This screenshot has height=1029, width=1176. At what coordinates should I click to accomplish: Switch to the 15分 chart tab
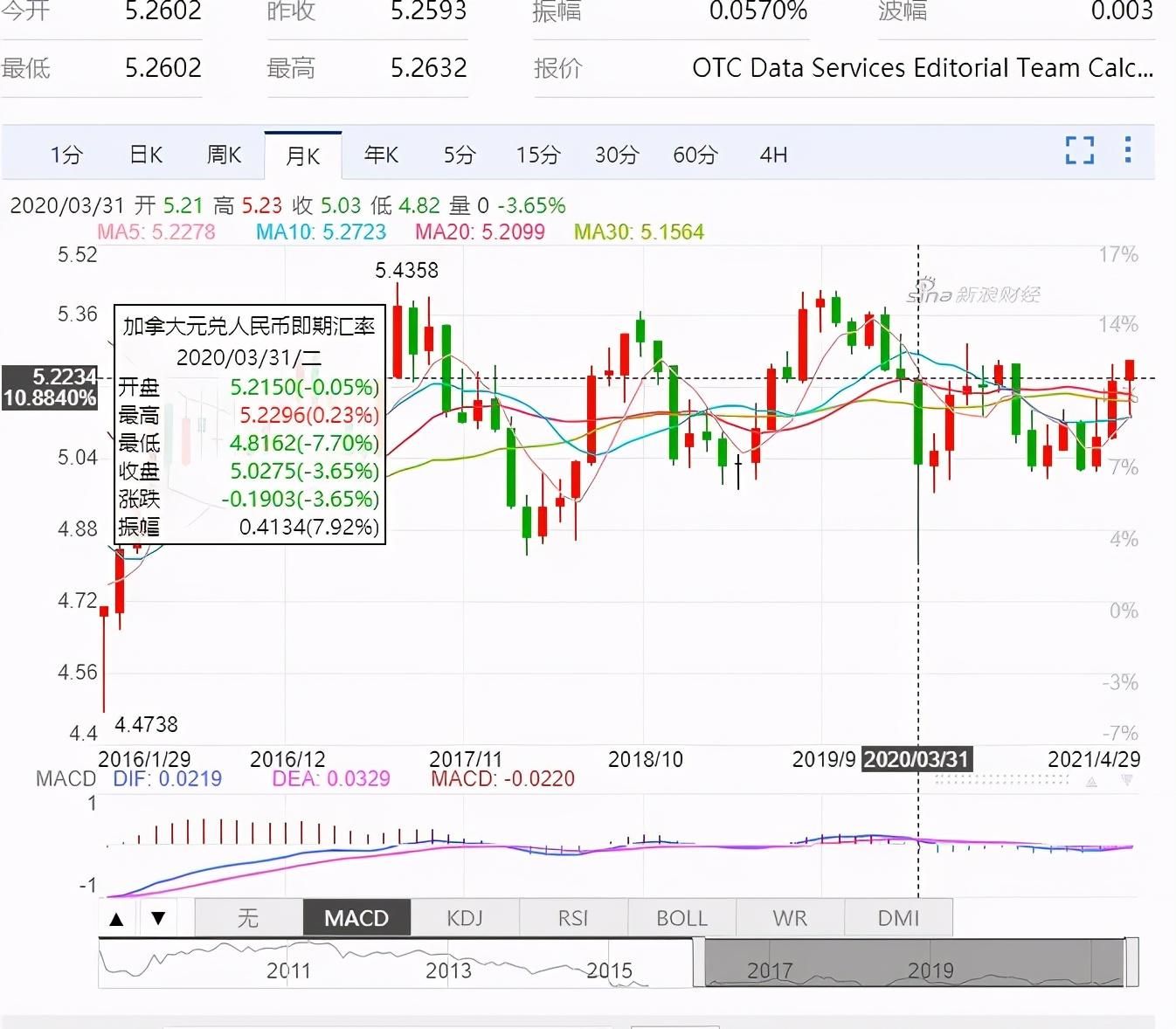[538, 155]
